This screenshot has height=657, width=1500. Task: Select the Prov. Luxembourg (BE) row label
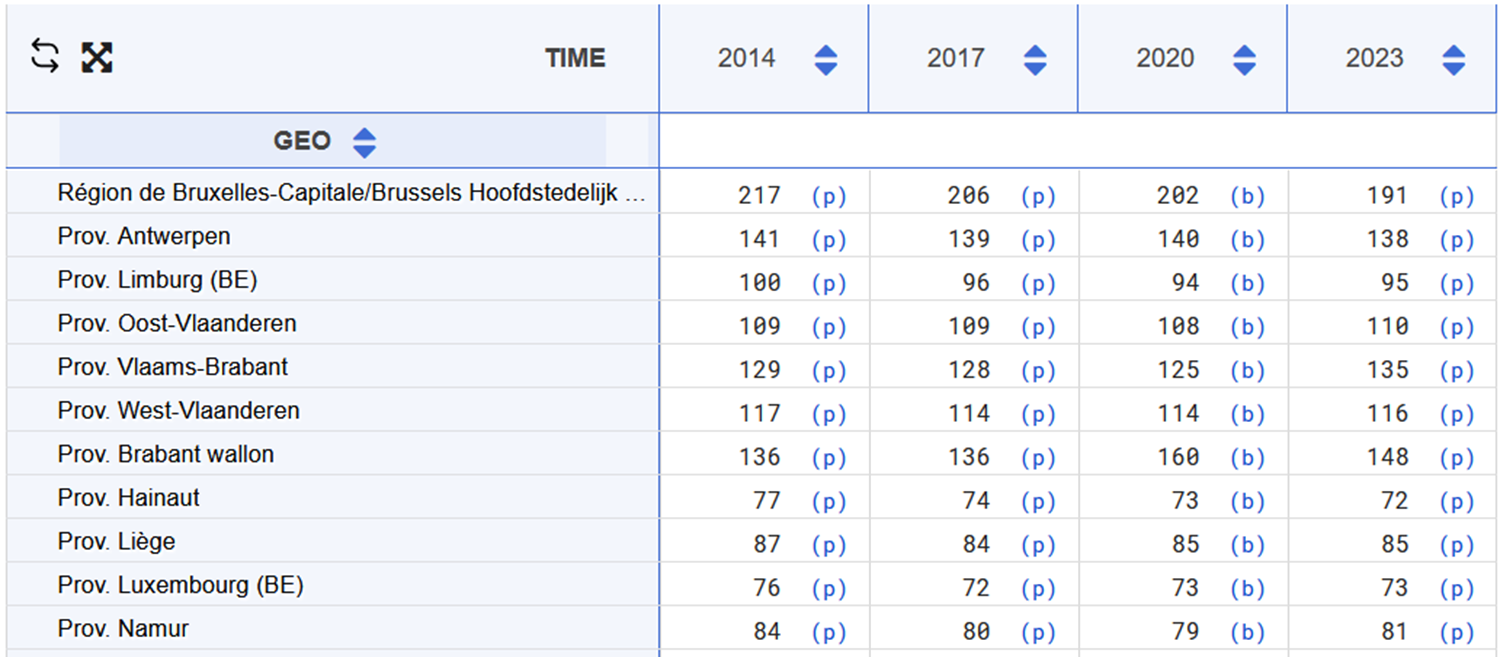(180, 585)
